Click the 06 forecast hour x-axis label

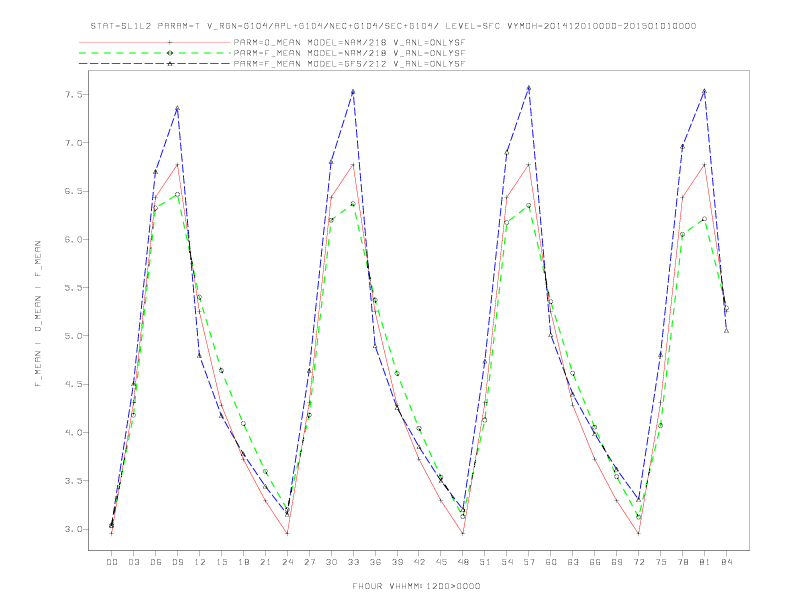tap(156, 562)
